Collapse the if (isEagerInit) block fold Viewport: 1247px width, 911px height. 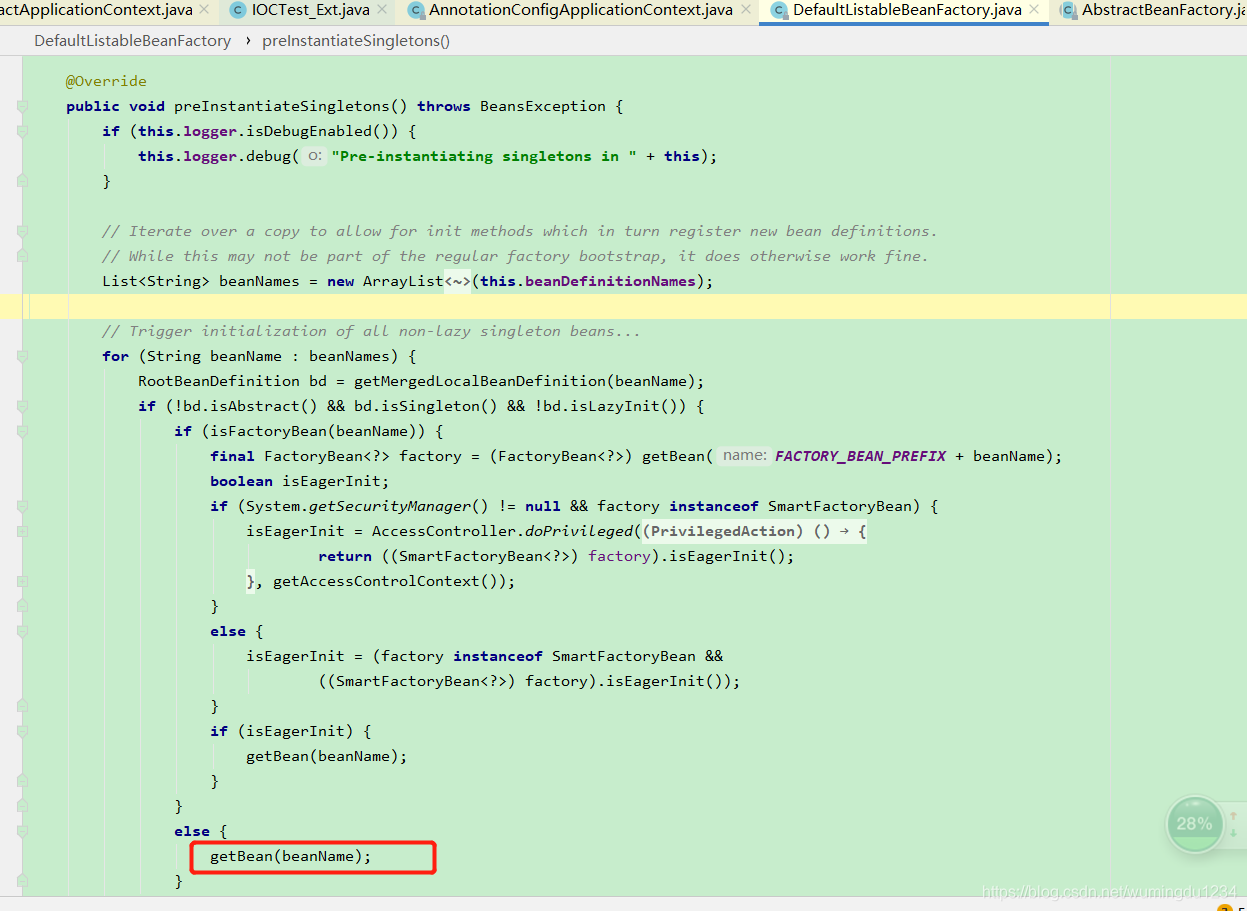(x=22, y=731)
